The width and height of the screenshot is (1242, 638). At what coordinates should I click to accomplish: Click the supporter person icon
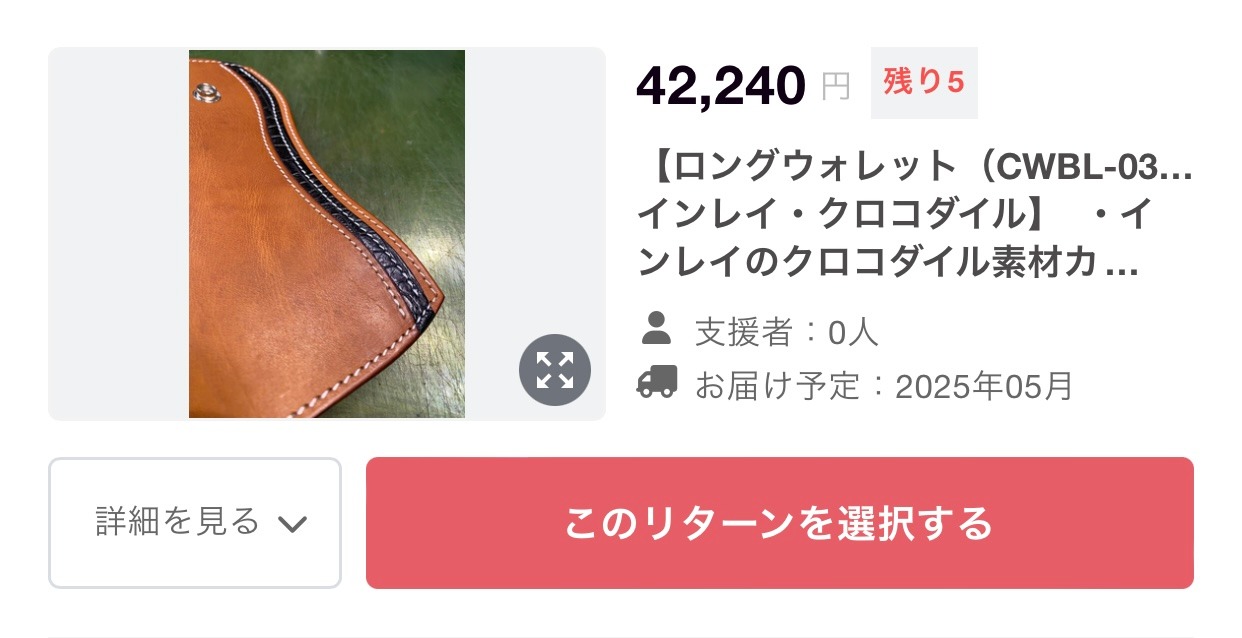pyautogui.click(x=656, y=329)
